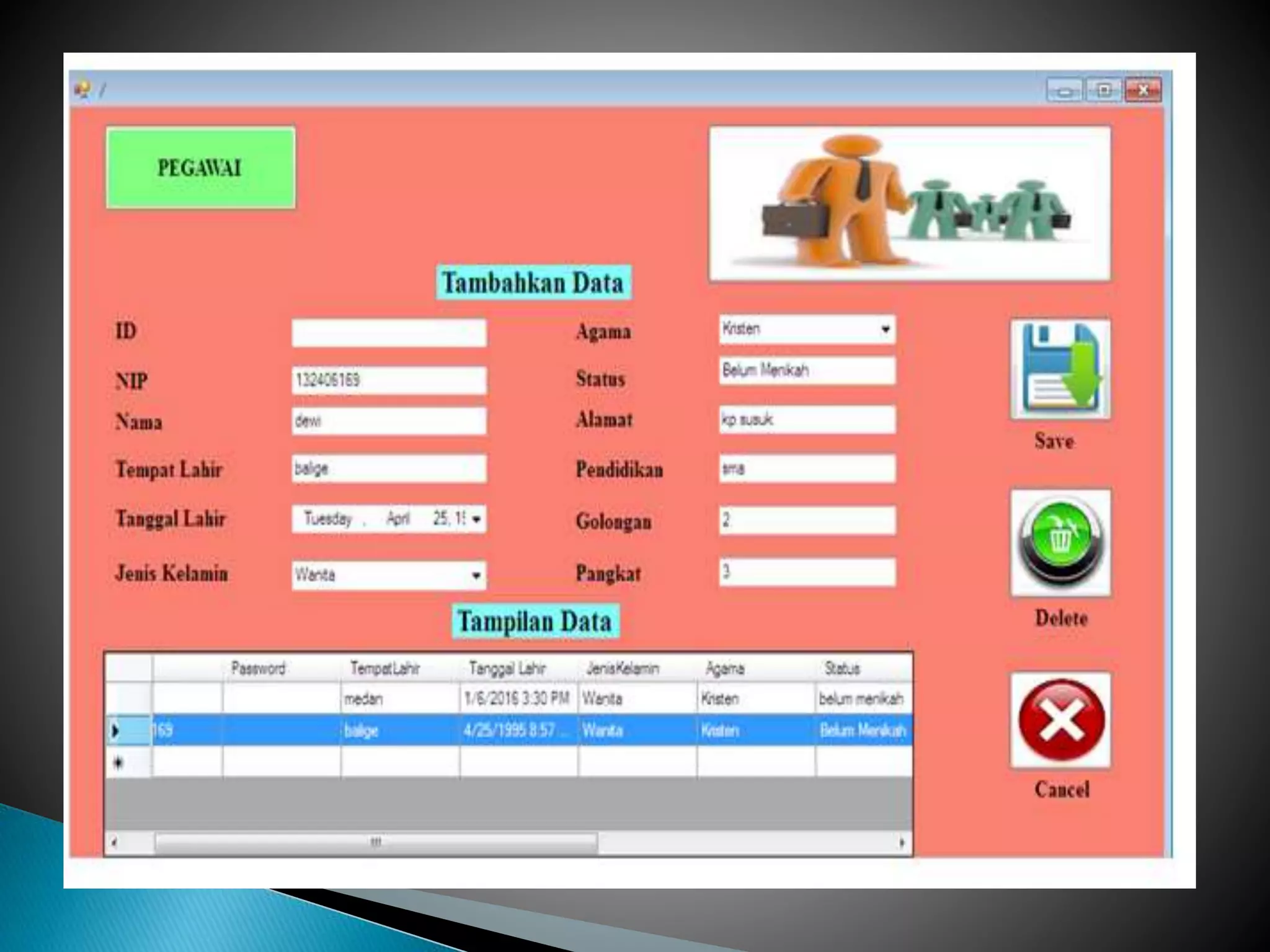Click the horizontal scrollbar thumb in grid
Viewport: 1270px width, 952px height.
pyautogui.click(x=376, y=842)
